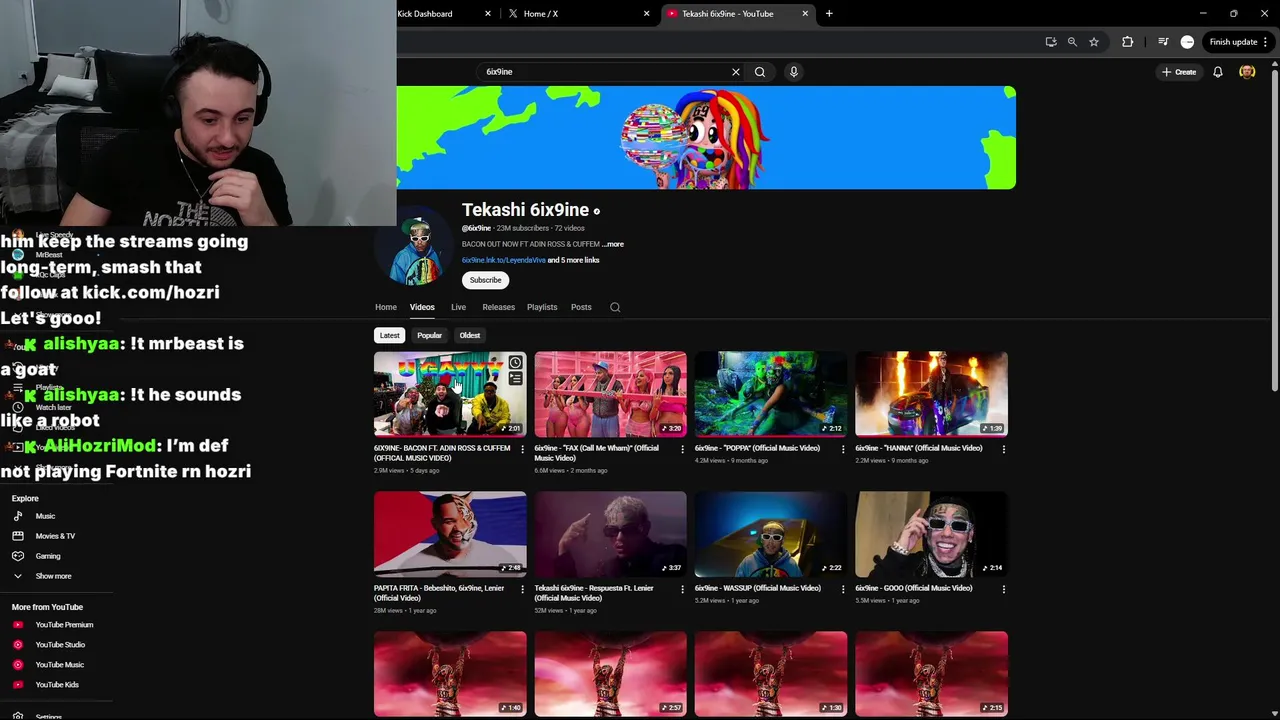The image size is (1280, 720).
Task: Open the FAX (Call Me Wham) video title
Action: coord(597,453)
